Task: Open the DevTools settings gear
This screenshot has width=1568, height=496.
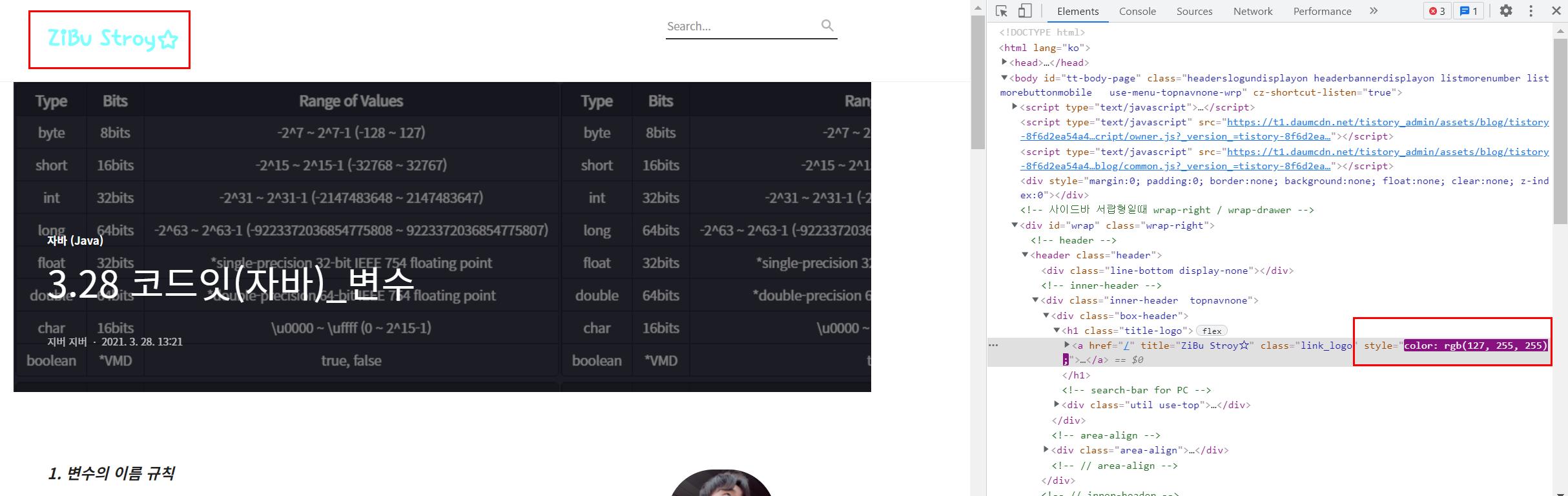Action: [1506, 11]
